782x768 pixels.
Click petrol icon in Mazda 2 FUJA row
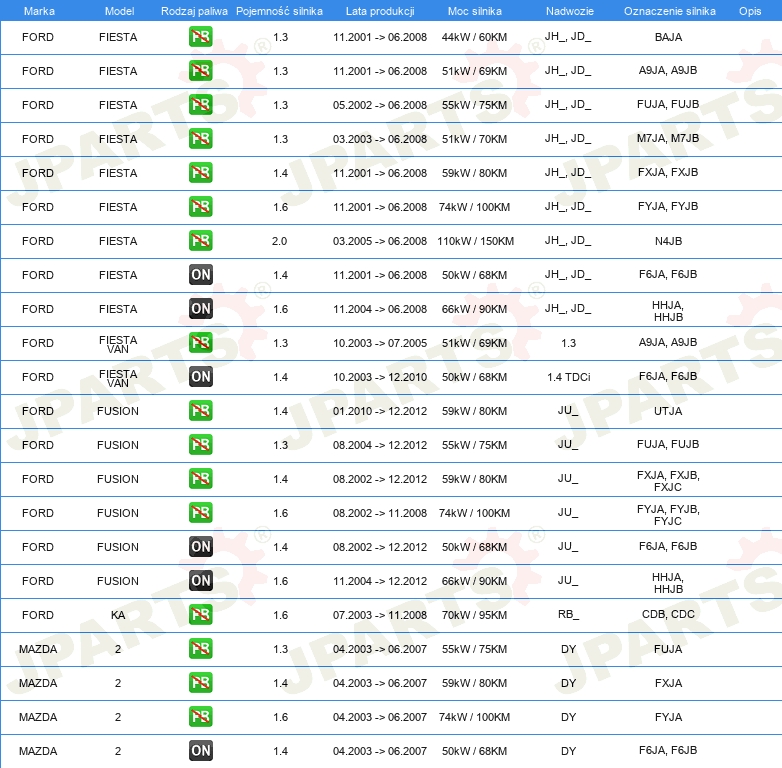pyautogui.click(x=200, y=648)
